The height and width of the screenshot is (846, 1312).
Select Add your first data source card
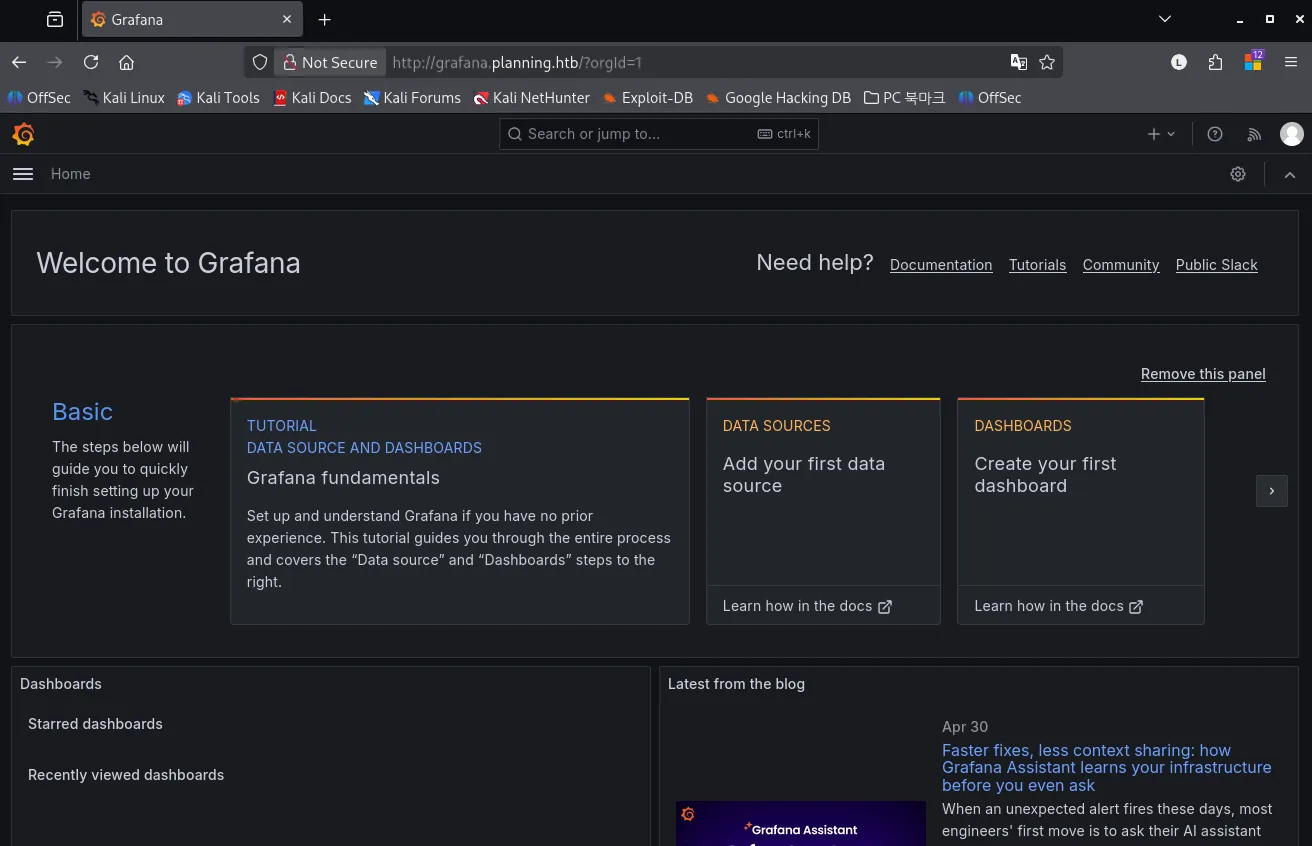[x=823, y=491]
